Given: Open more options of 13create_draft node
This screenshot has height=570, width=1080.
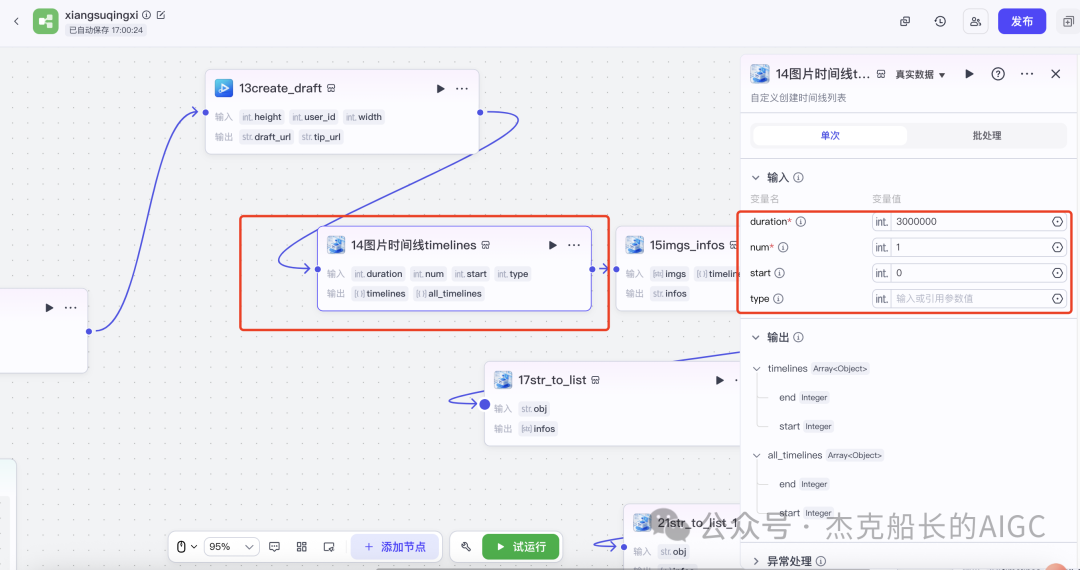Looking at the screenshot, I should pos(462,88).
